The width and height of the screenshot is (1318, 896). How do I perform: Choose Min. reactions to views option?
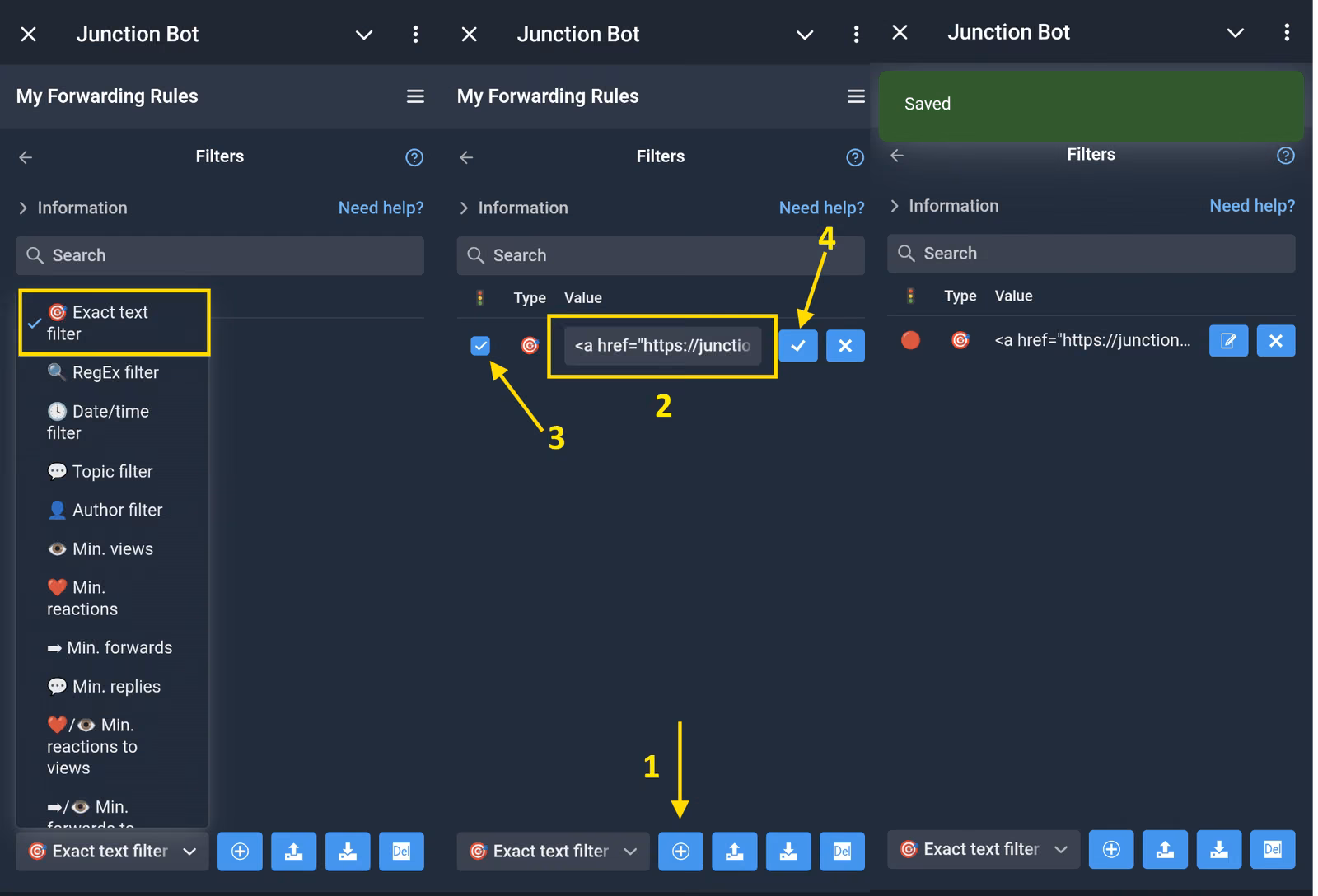pos(114,746)
